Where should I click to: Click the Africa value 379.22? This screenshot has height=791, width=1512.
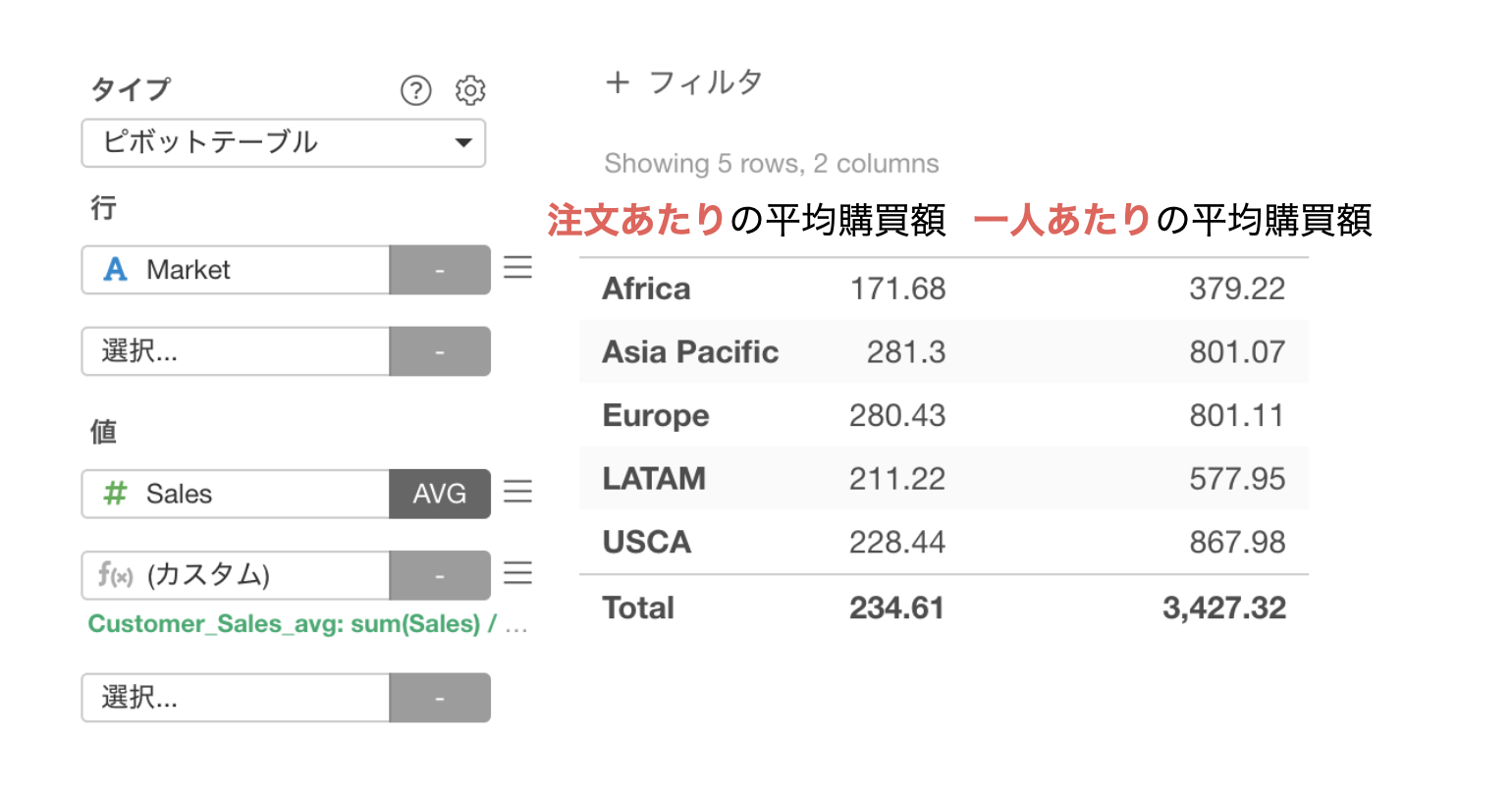1237,289
